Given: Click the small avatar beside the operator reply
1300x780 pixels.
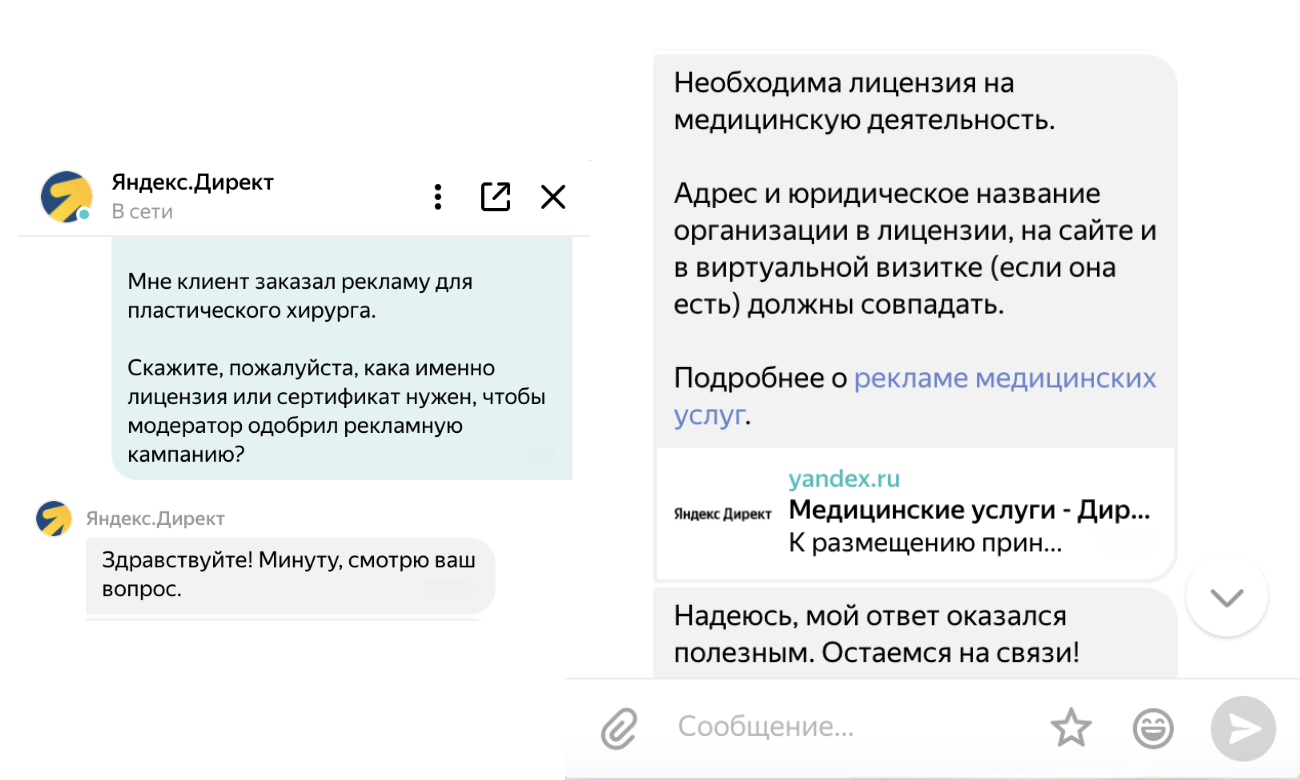Looking at the screenshot, I should (54, 519).
